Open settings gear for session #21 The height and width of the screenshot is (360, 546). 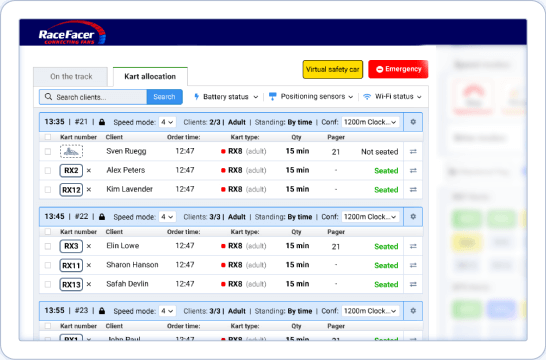[413, 122]
